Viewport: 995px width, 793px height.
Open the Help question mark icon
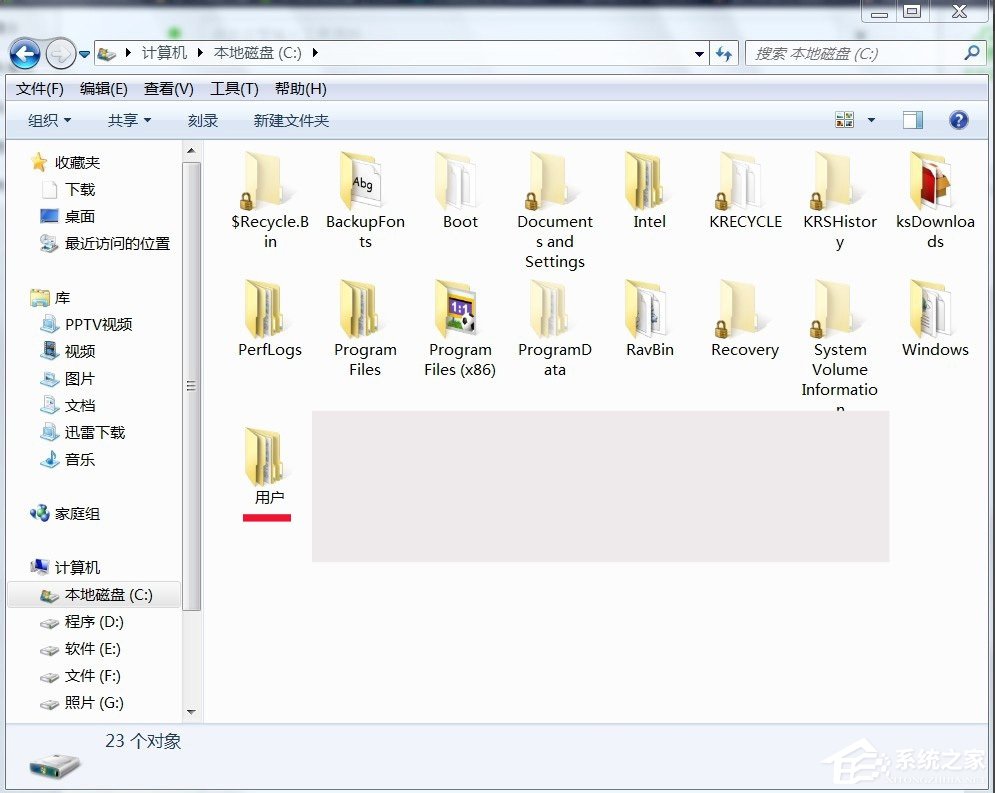[957, 119]
